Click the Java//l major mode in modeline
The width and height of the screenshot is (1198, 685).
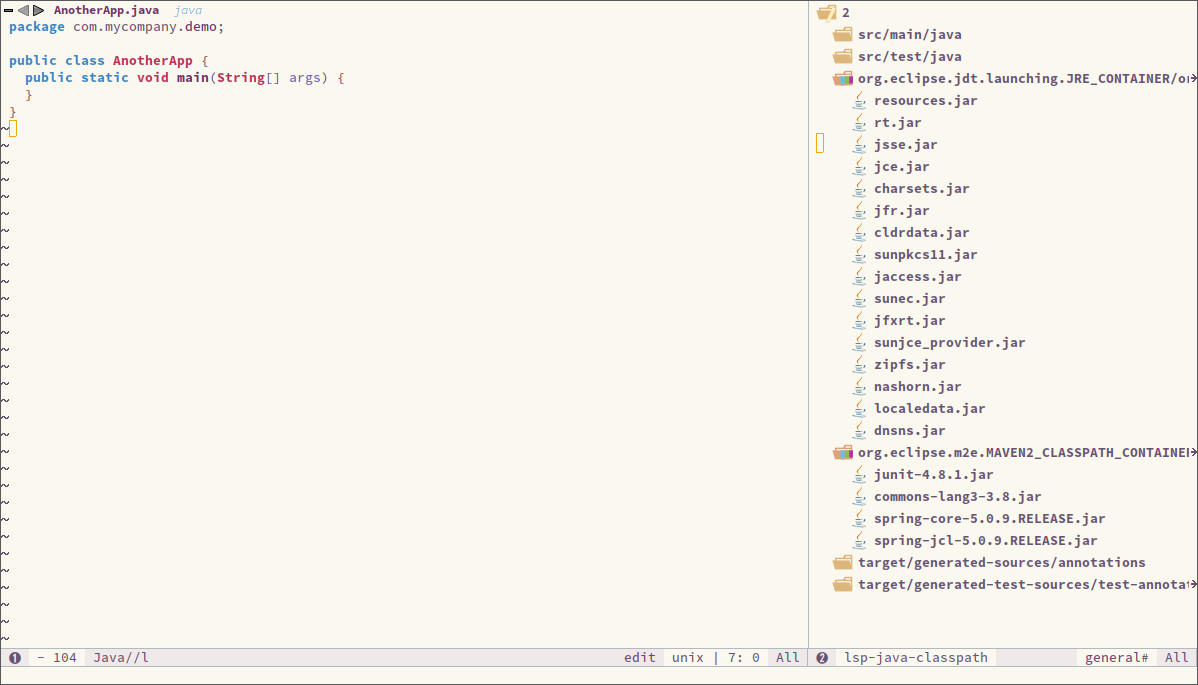point(121,658)
